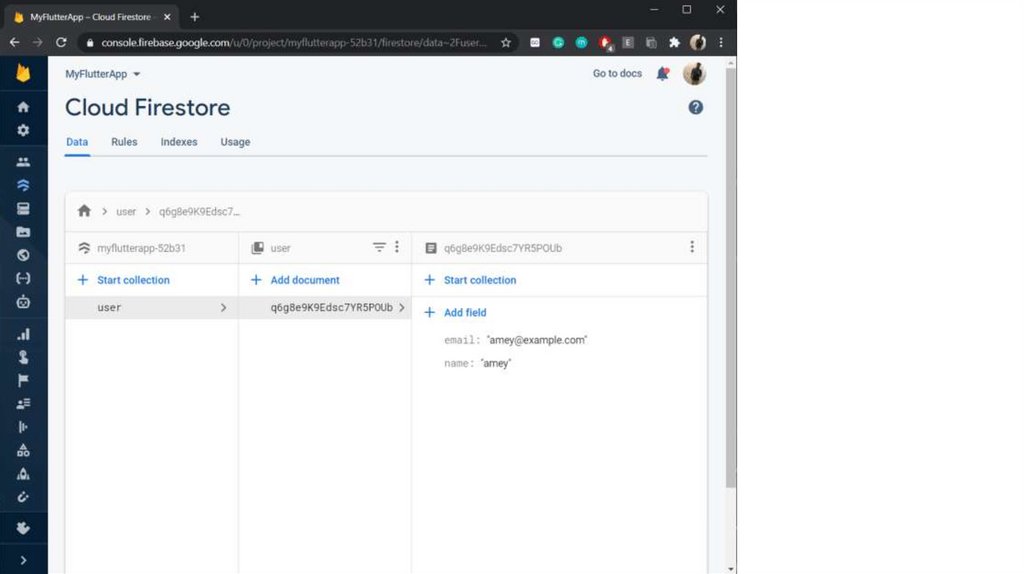The height and width of the screenshot is (574, 1024).
Task: Open document three-dot options menu
Action: pos(691,247)
